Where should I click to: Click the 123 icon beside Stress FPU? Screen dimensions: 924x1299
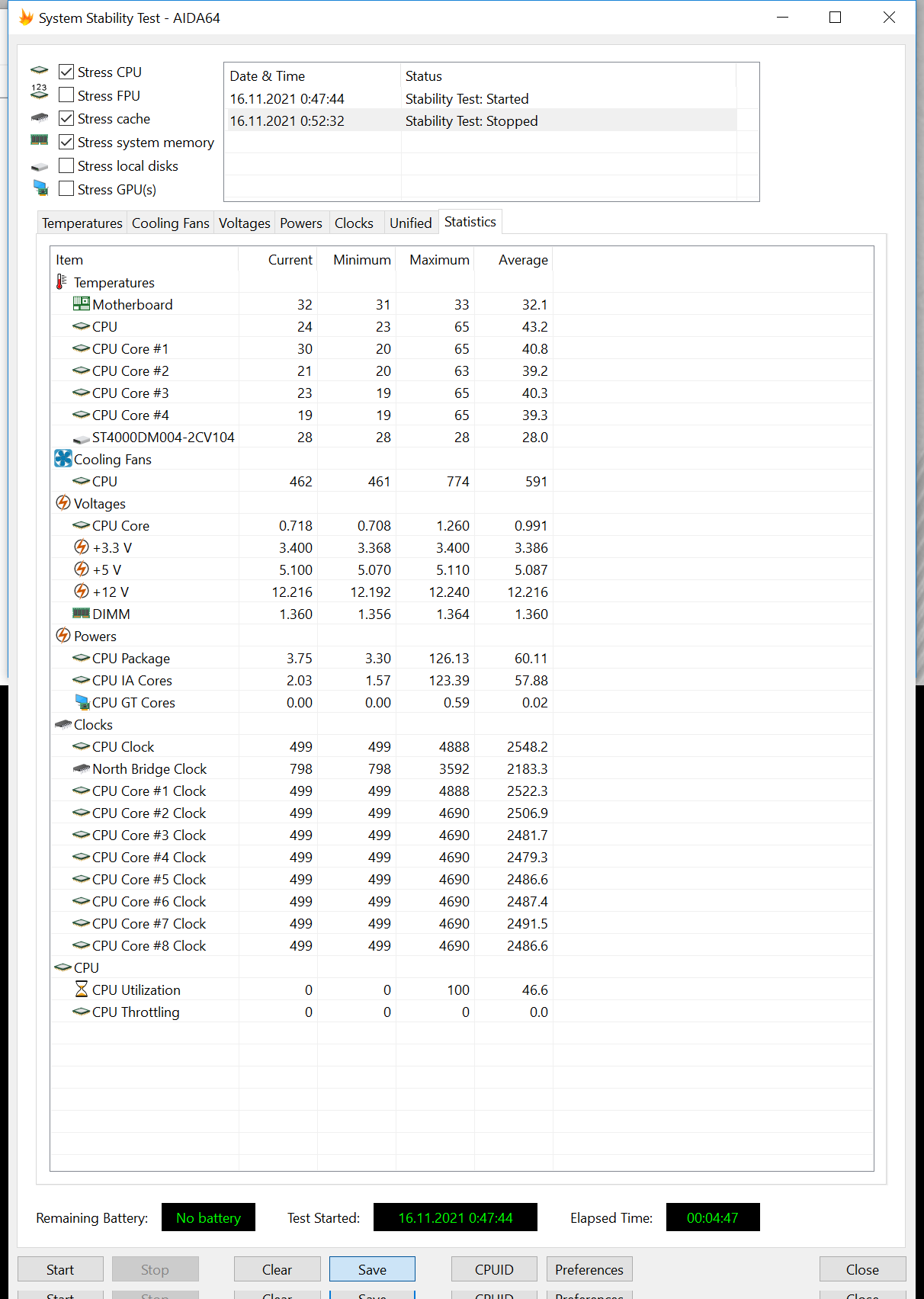[40, 92]
